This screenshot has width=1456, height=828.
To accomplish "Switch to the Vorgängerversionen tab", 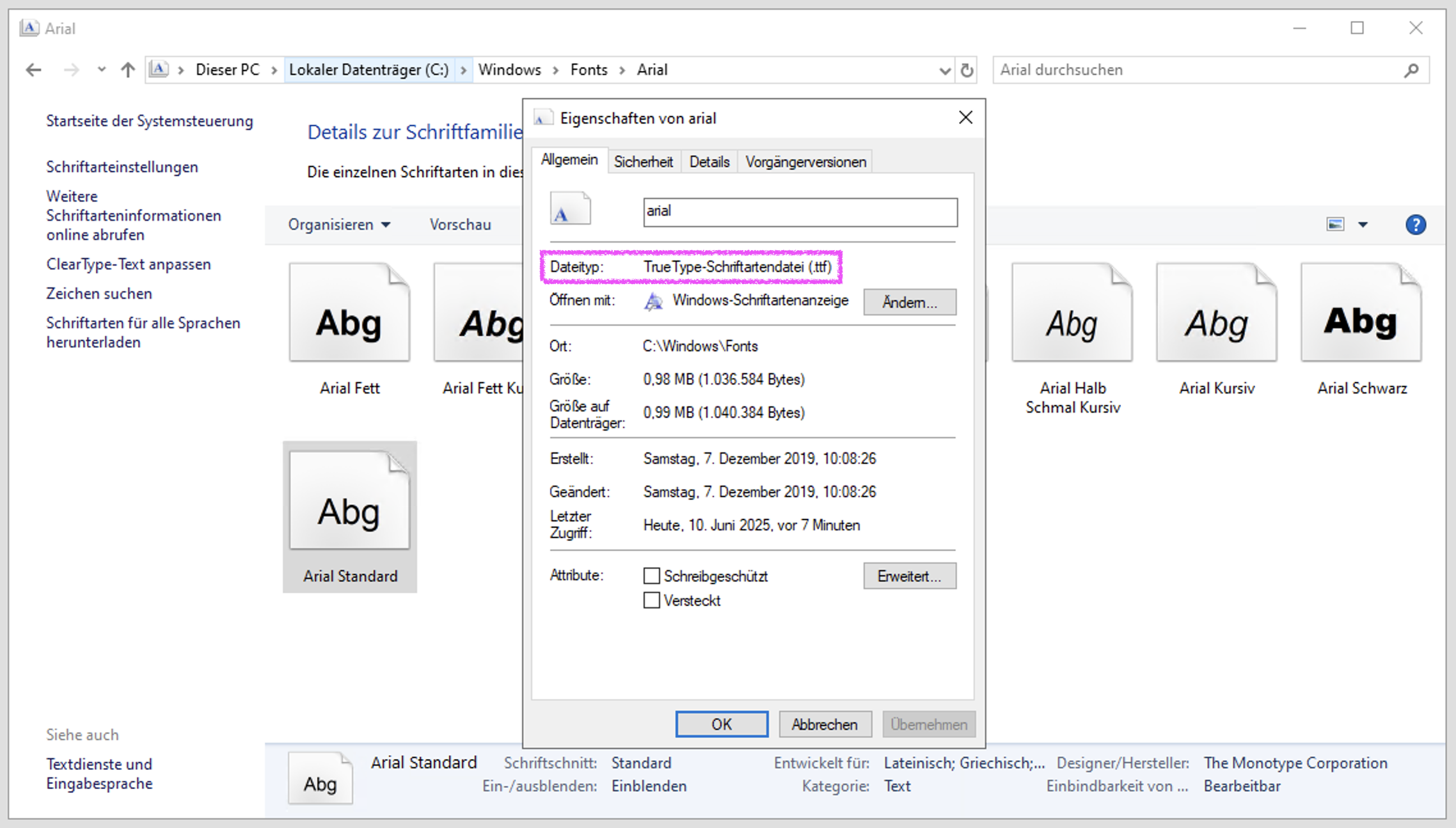I will [x=806, y=162].
